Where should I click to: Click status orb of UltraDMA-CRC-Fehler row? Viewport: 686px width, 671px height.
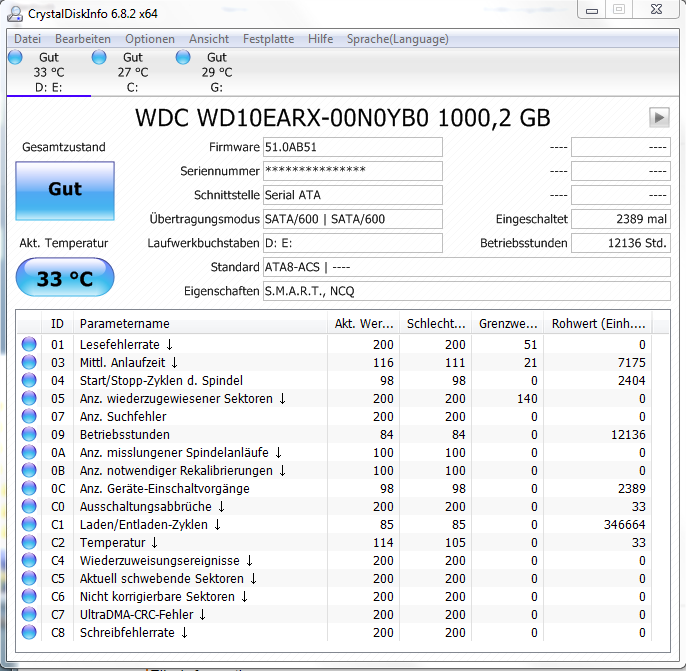coord(29,614)
